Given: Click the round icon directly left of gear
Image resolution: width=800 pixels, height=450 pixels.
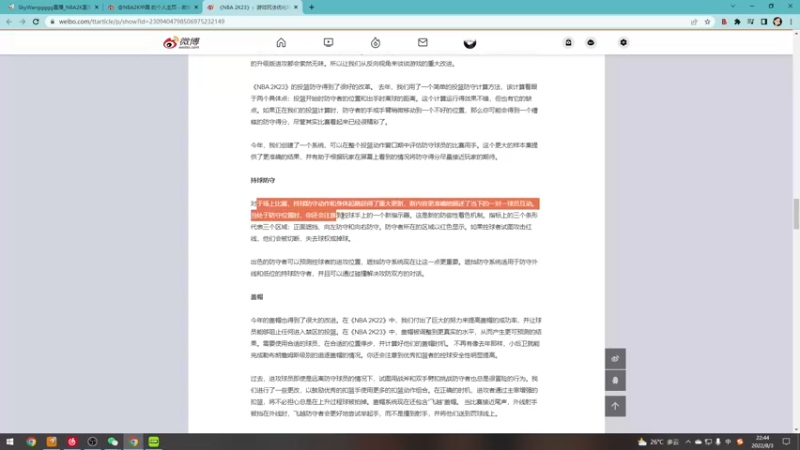Looking at the screenshot, I should click(591, 43).
